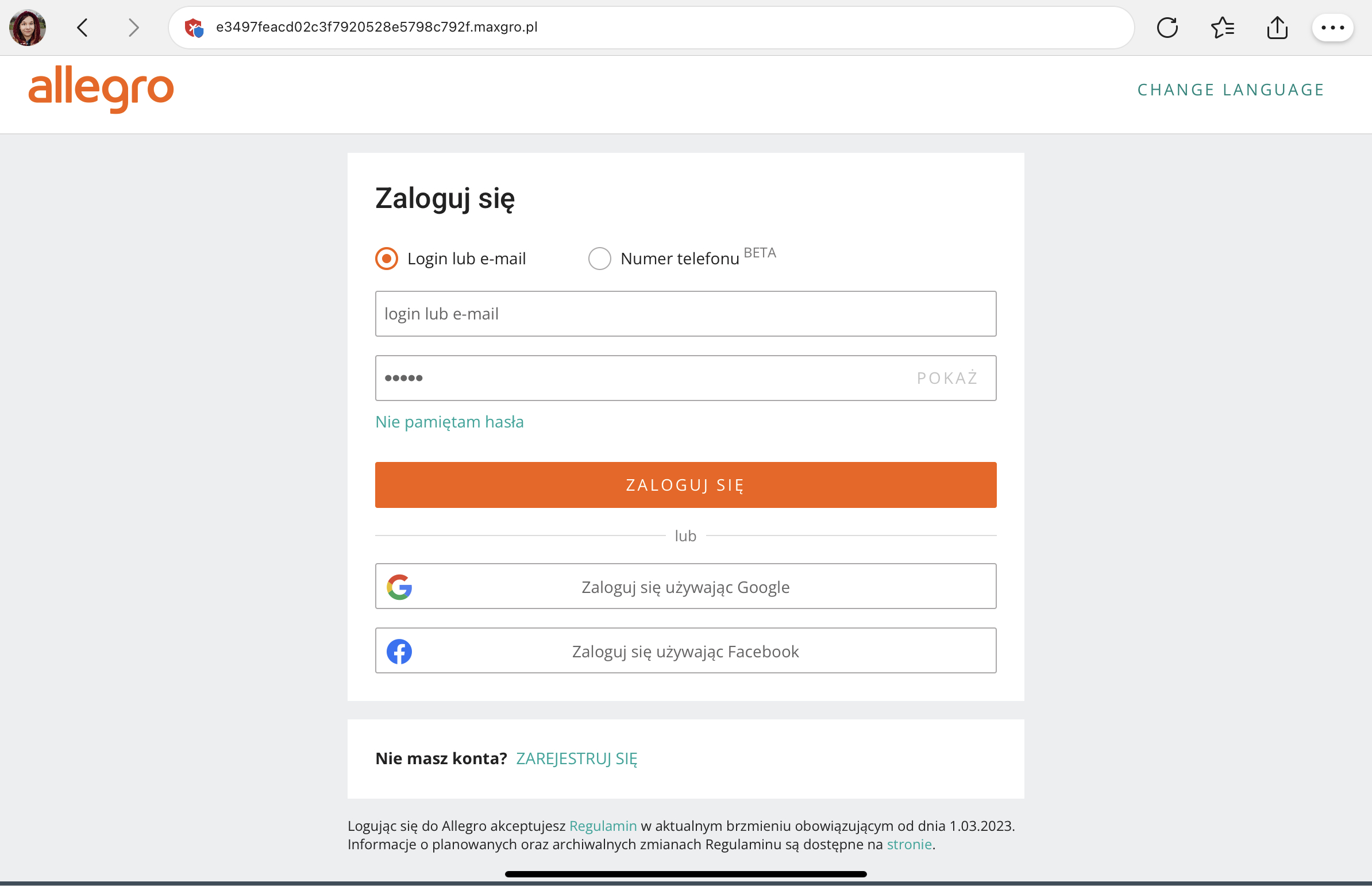
Task: Select the Login lub e-mail radio option
Action: coord(387,259)
